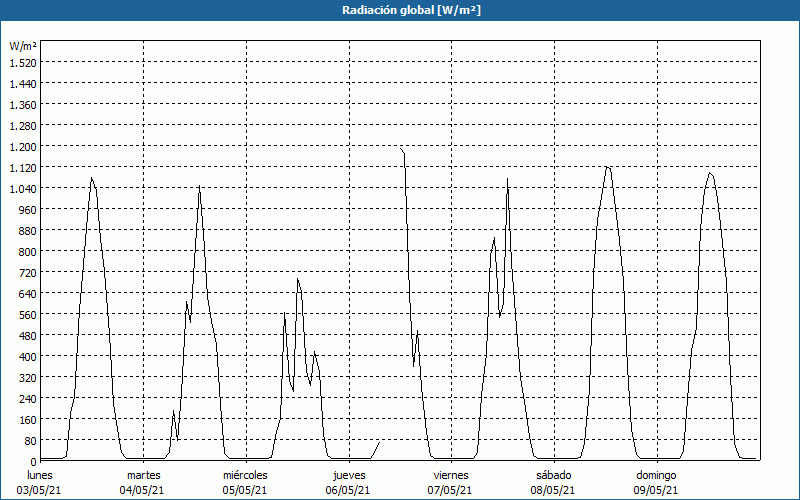The image size is (800, 500).
Task: Click the 1.040 y-axis value
Action: click(23, 189)
